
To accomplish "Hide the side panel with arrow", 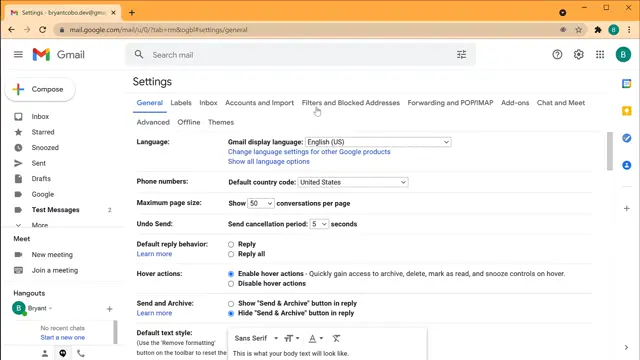I will [x=626, y=347].
